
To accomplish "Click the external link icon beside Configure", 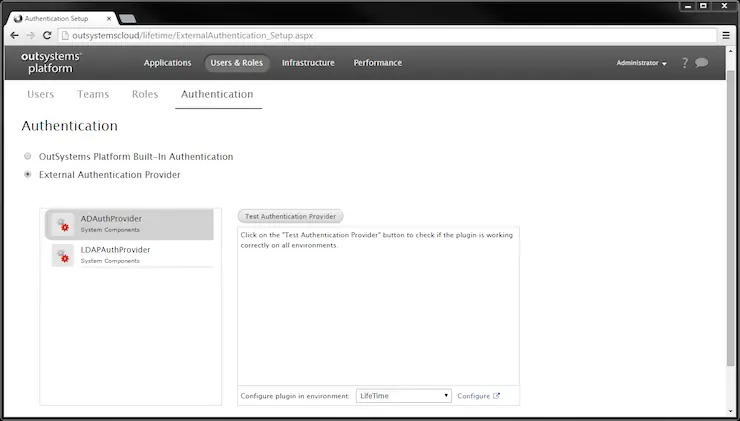I will (x=496, y=396).
